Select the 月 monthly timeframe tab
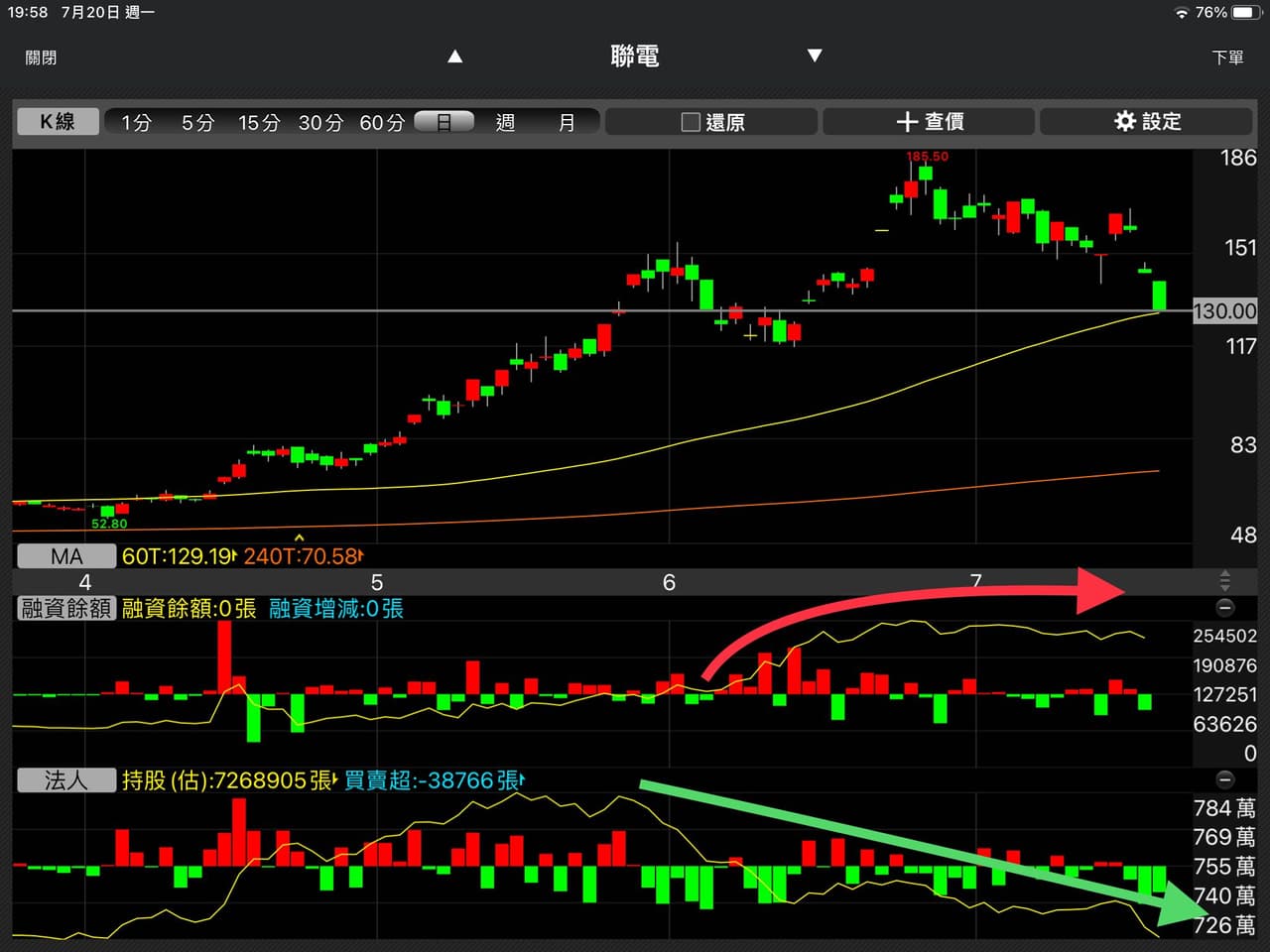The image size is (1270, 952). (x=567, y=123)
